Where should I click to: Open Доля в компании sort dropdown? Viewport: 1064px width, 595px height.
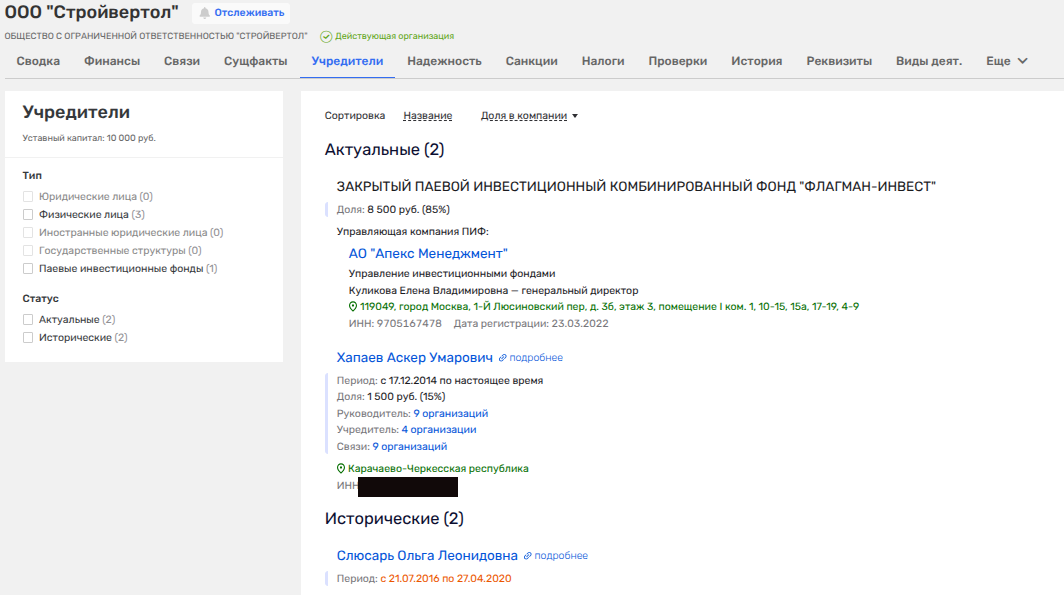coord(529,116)
